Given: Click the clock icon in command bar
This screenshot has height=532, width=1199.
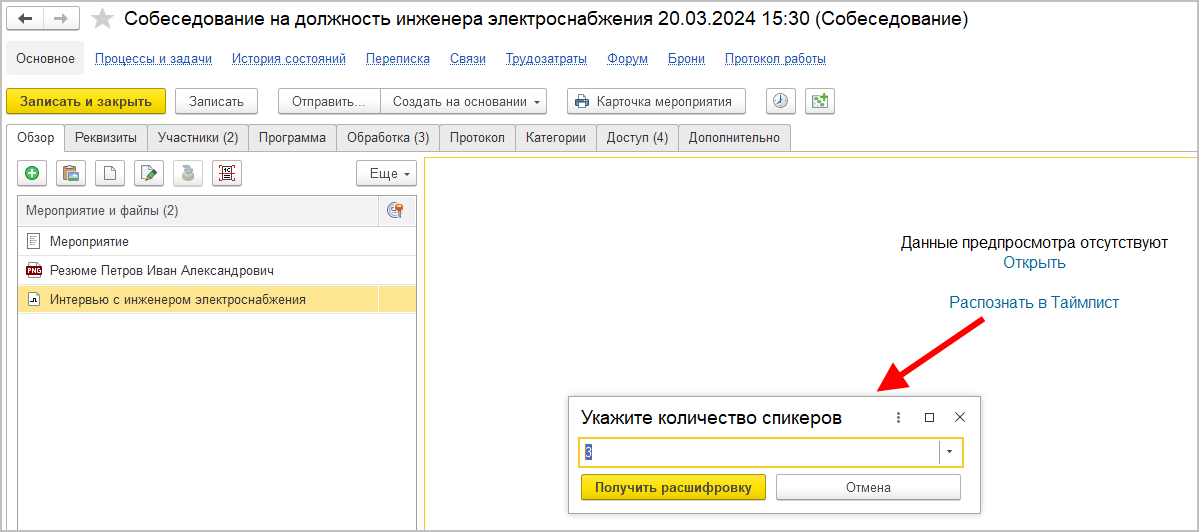Looking at the screenshot, I should pyautogui.click(x=781, y=101).
